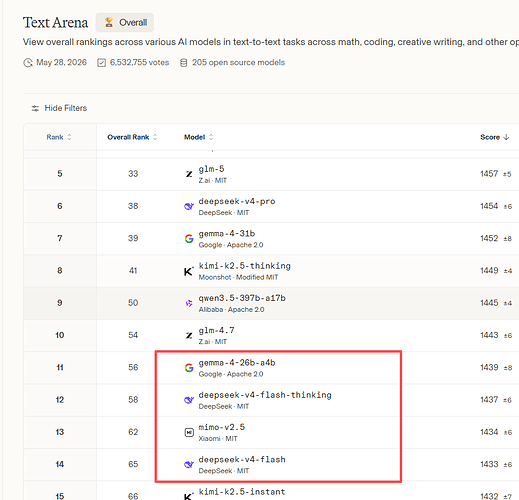Click the 205 open source models text
The width and height of the screenshot is (519, 500).
click(238, 63)
